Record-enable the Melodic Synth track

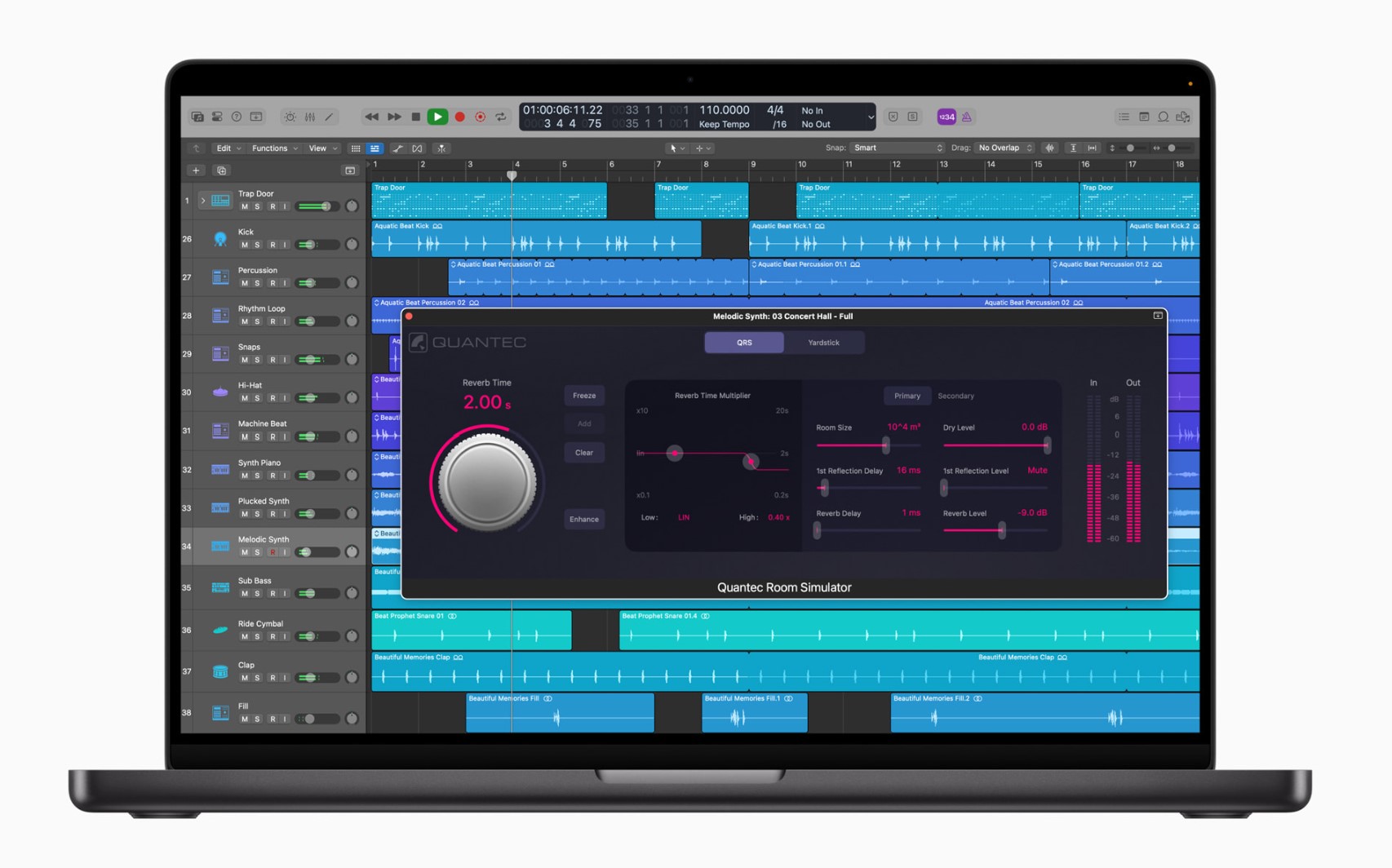coord(273,552)
